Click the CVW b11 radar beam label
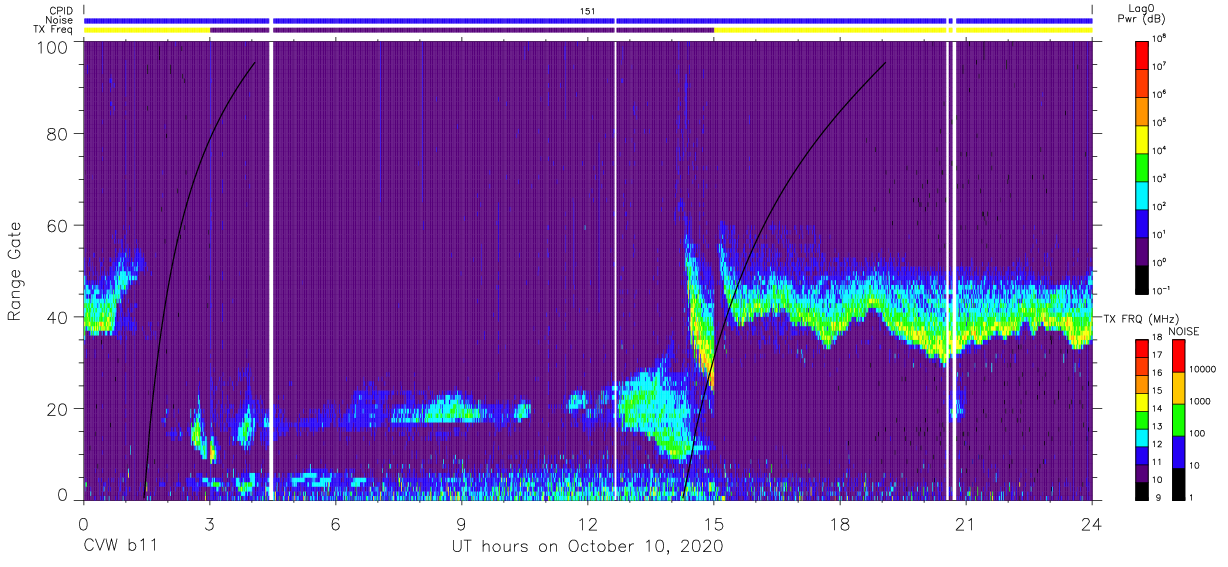 120,547
